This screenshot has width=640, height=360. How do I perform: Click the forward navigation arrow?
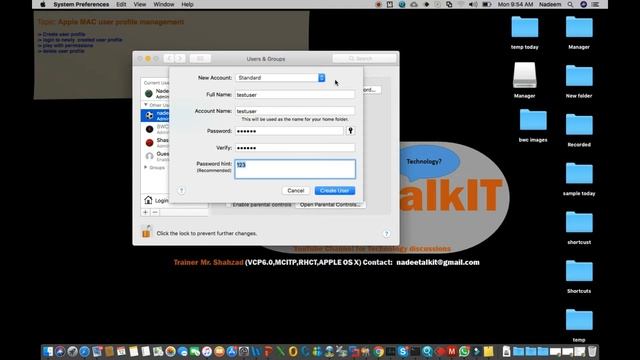[180, 59]
